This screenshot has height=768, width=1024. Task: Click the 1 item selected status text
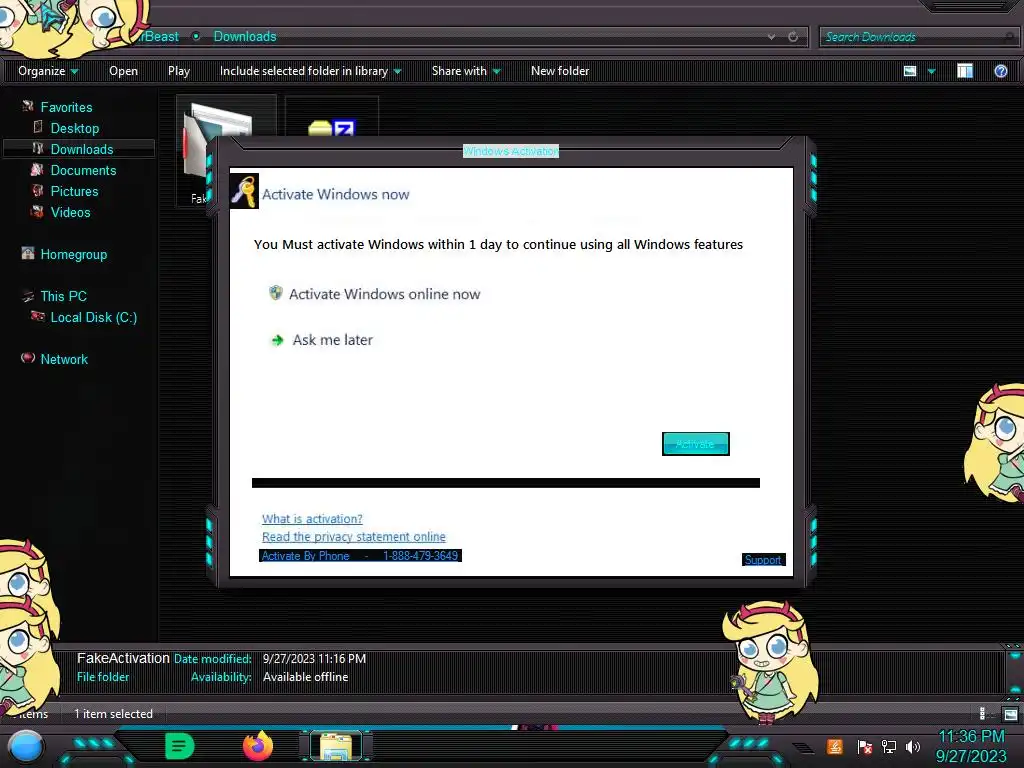point(114,714)
